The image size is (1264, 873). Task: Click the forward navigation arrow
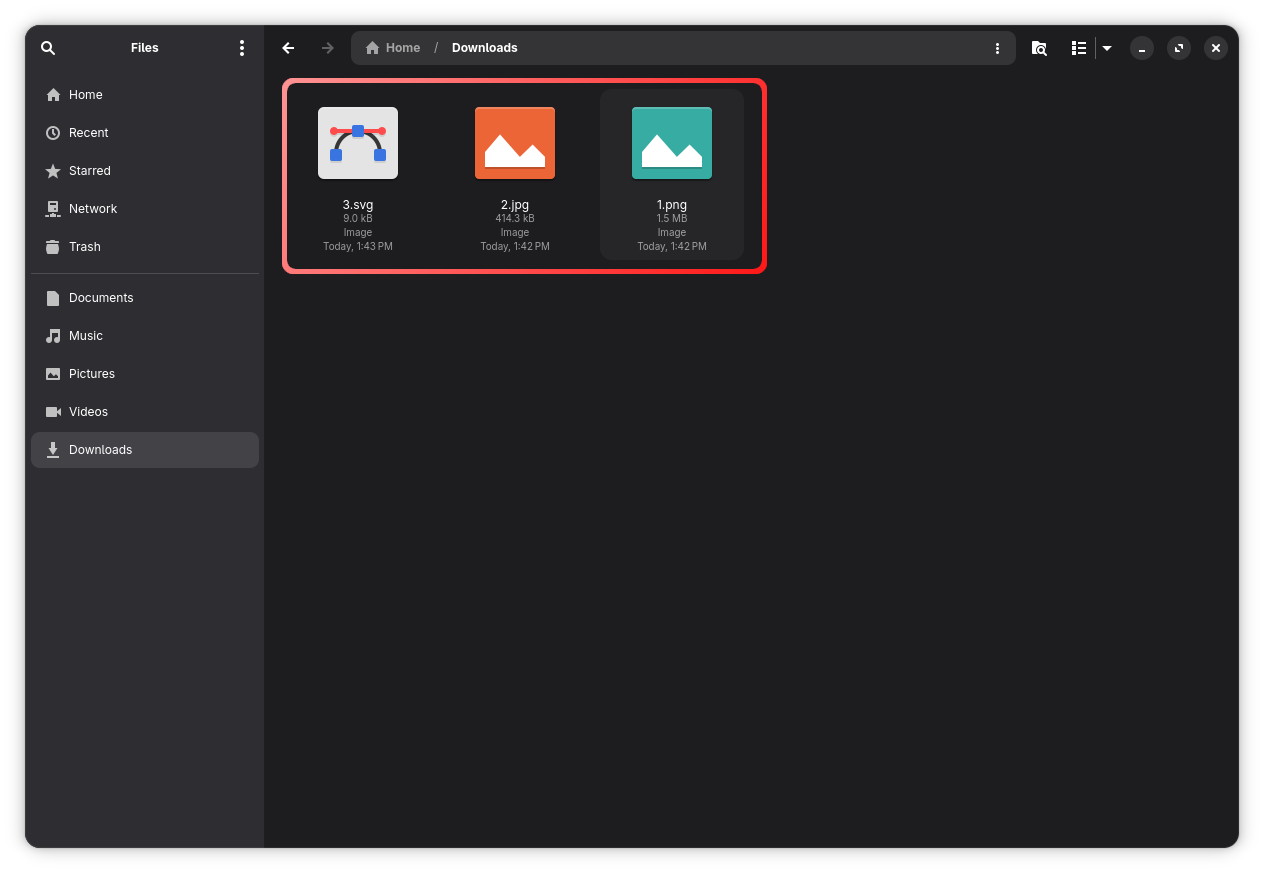click(x=327, y=48)
